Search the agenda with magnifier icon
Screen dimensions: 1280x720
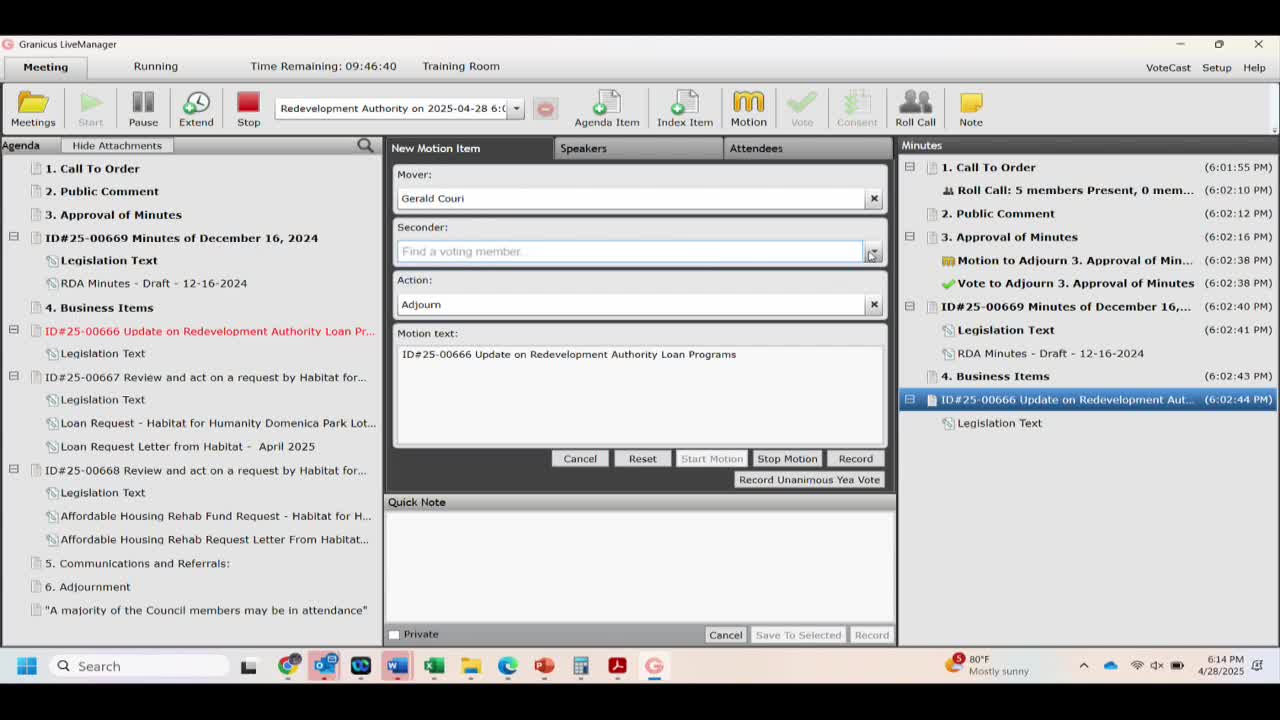365,146
